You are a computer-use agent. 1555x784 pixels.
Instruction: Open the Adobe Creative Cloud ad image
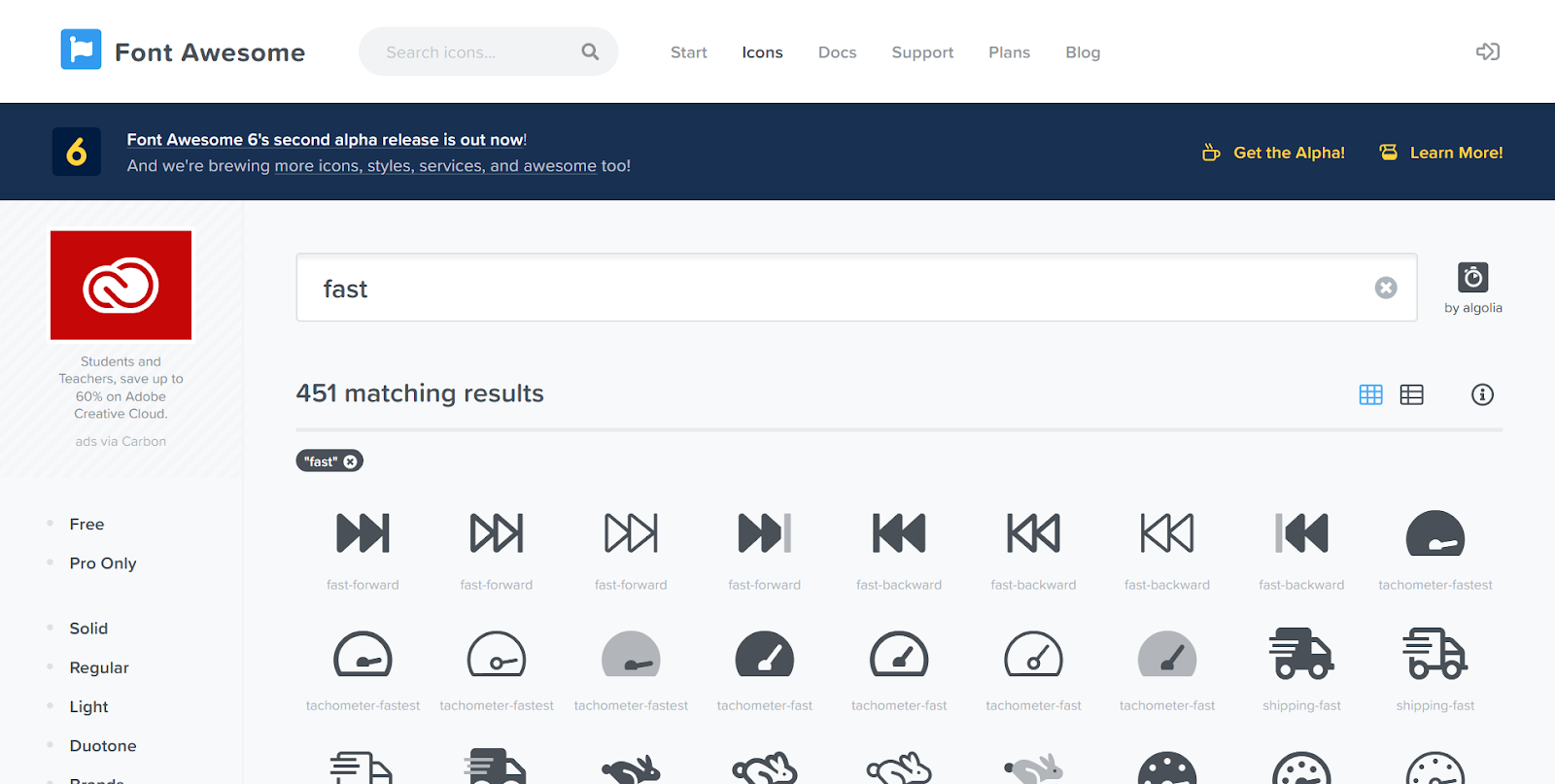[121, 285]
